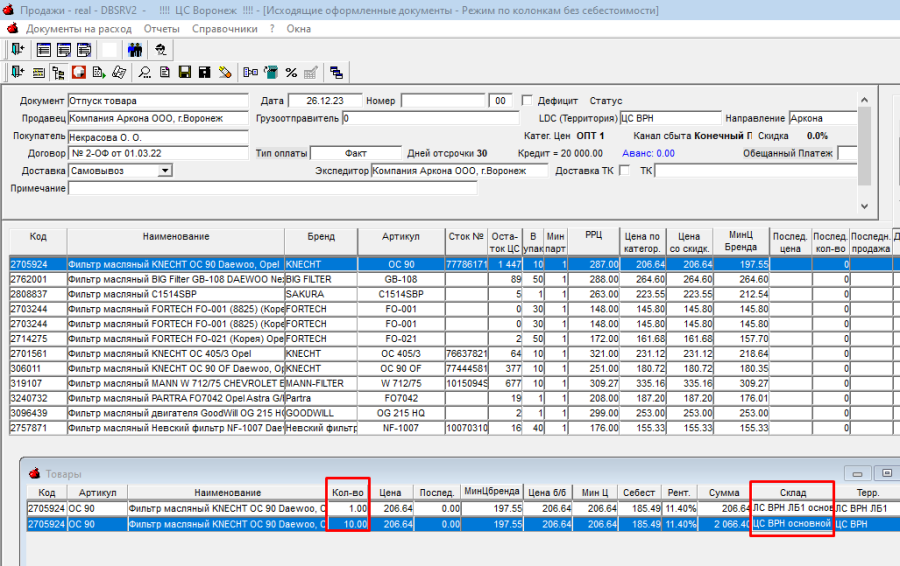Click the two people icon
This screenshot has width=900, height=566.
pos(135,50)
